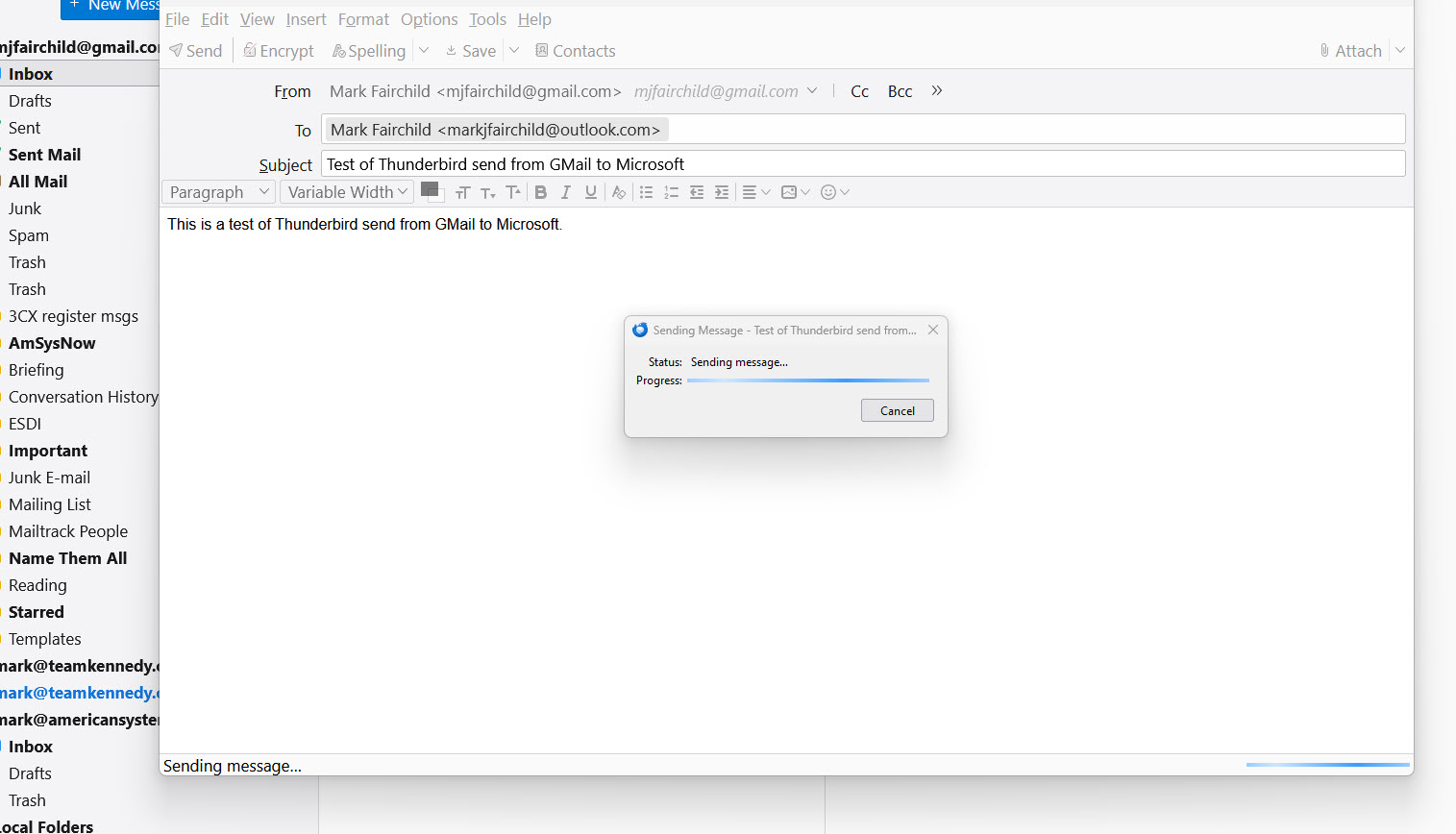Save the message draft
The width and height of the screenshot is (1456, 834).
point(471,51)
